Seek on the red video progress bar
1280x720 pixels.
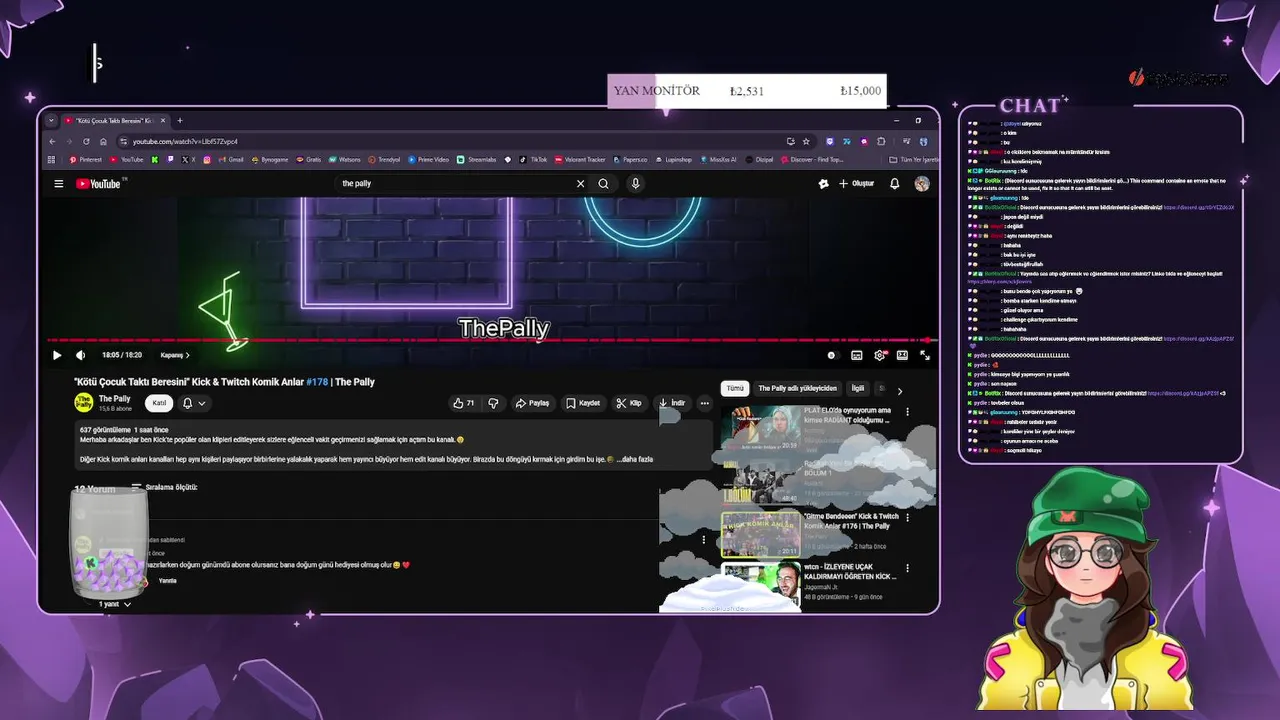(490, 340)
